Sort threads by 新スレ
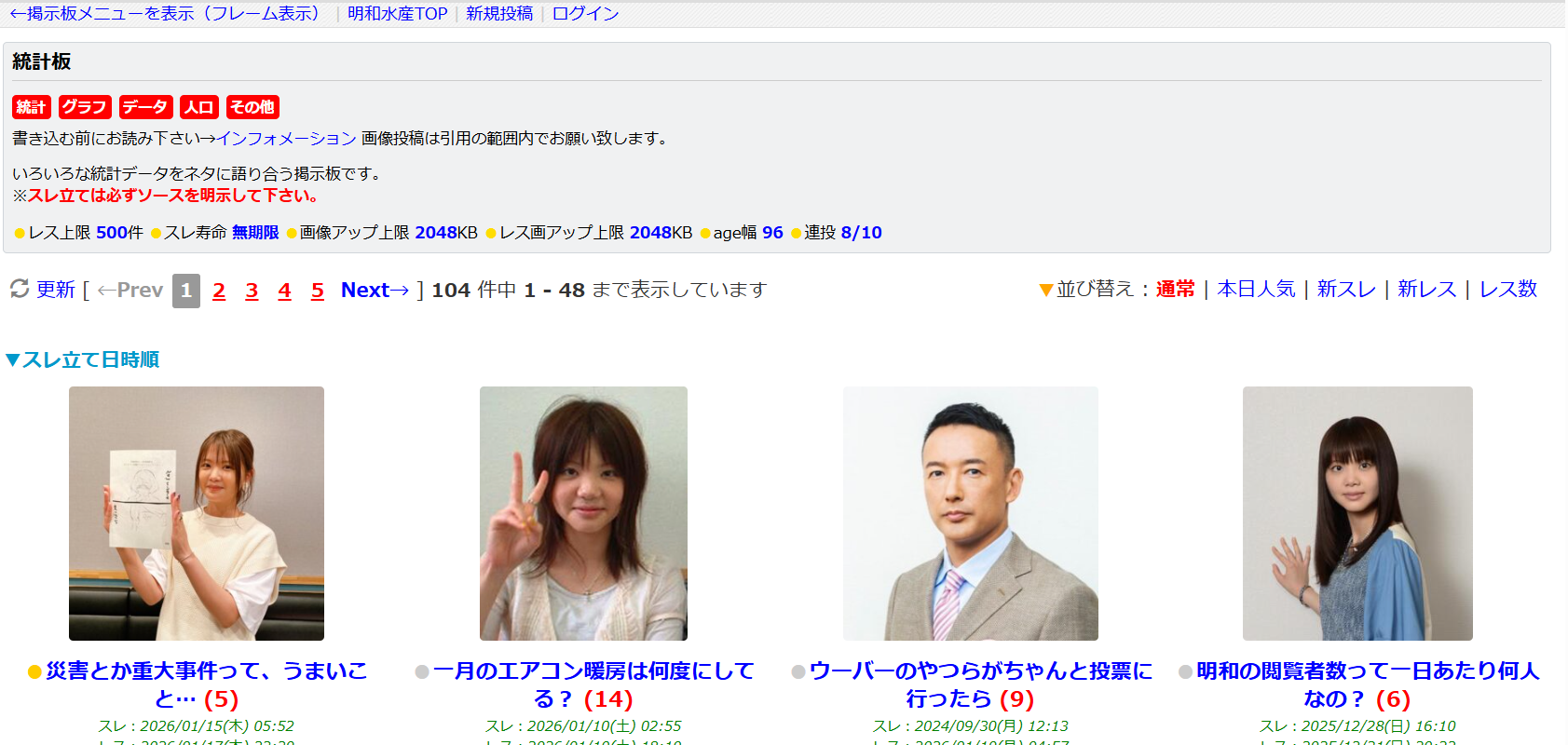 [x=1345, y=290]
